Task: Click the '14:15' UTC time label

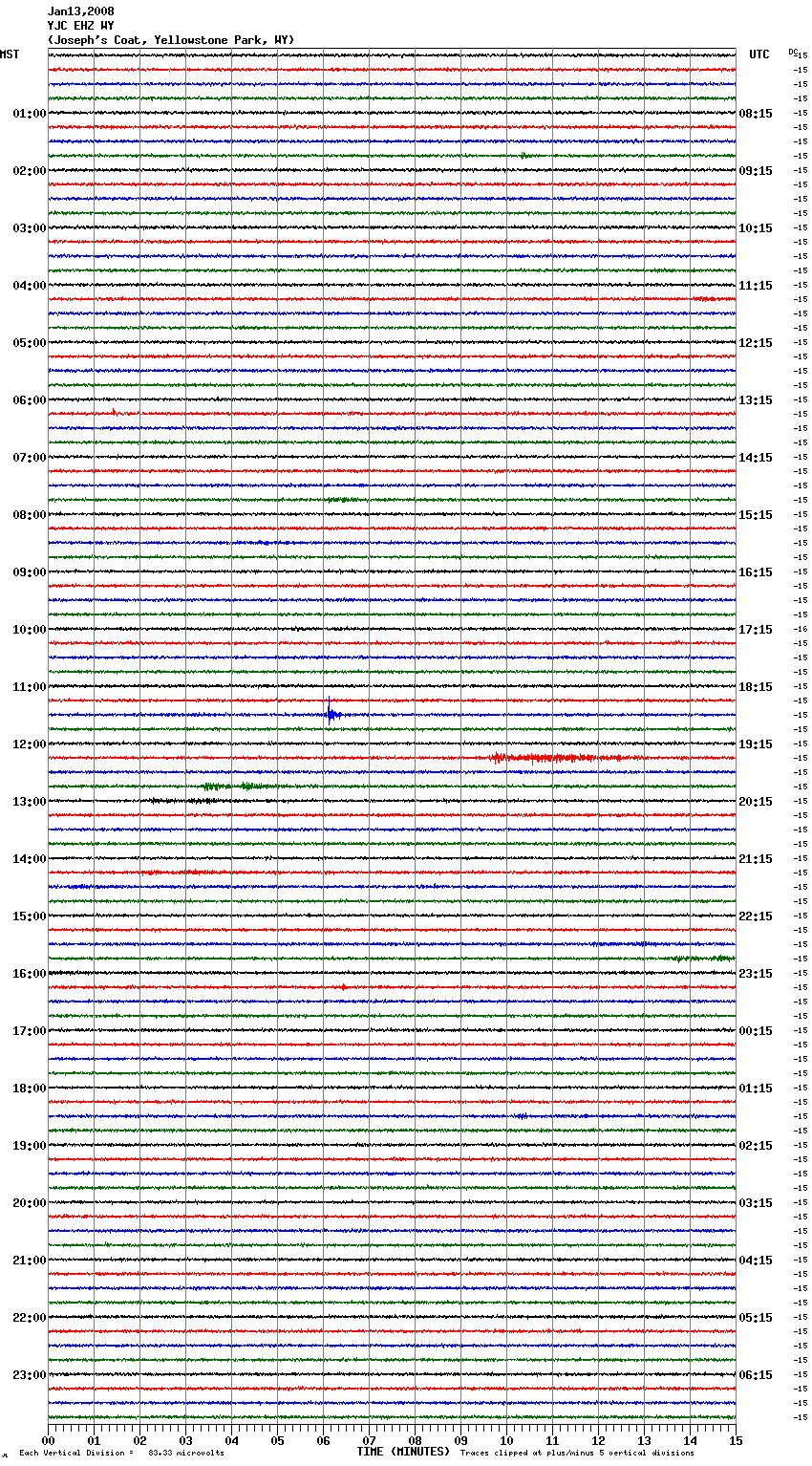Action: 756,458
